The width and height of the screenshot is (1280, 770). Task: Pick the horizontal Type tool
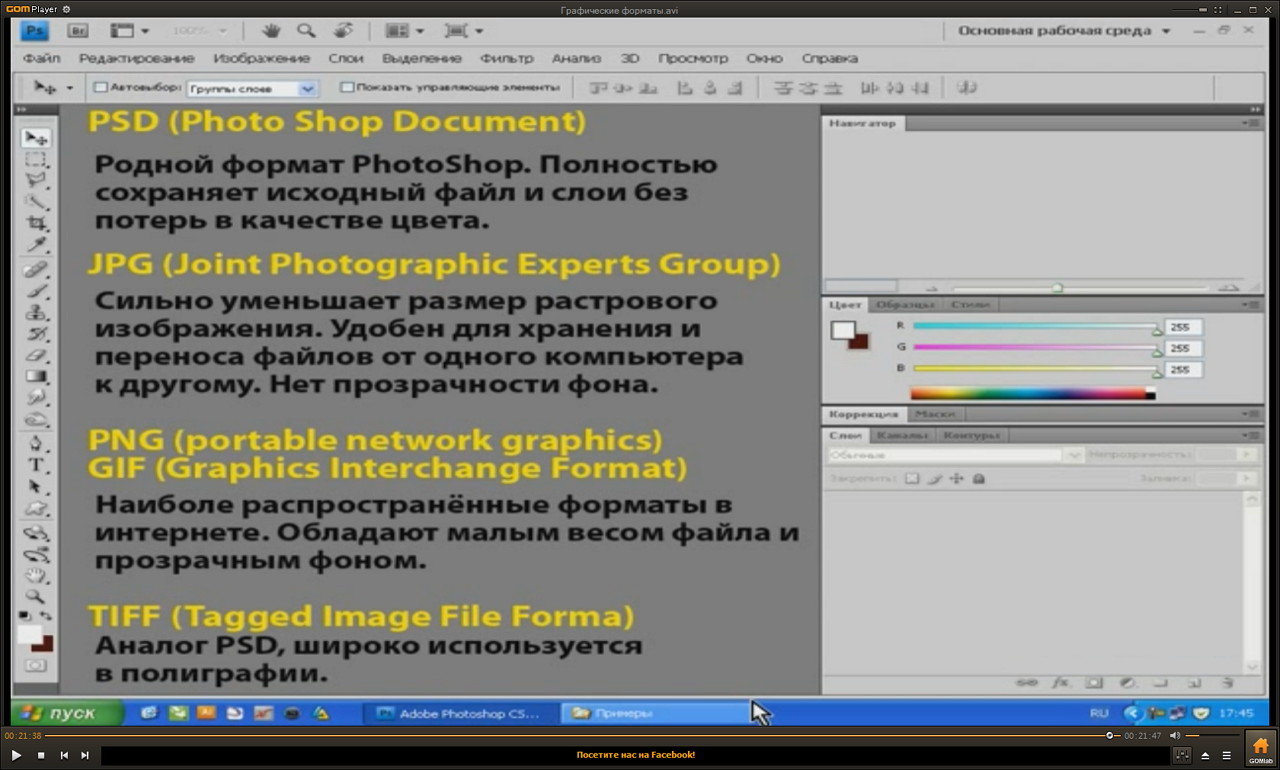[36, 465]
